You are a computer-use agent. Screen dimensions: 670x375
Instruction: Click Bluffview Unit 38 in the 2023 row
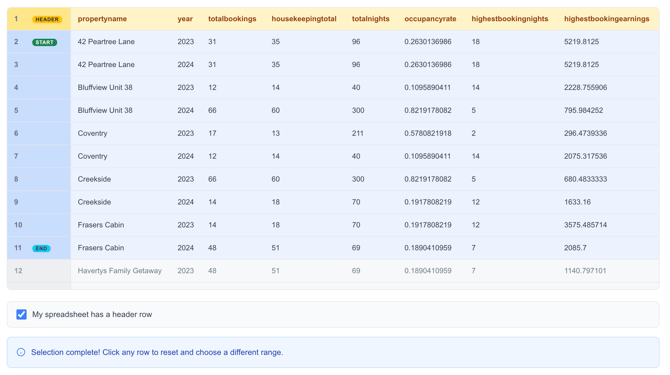pos(105,88)
